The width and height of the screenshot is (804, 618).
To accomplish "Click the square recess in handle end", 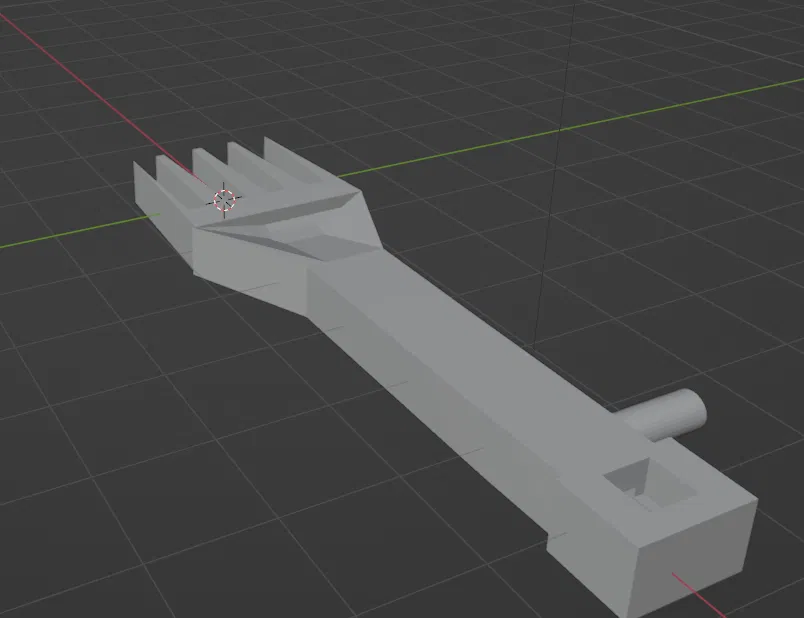I will pyautogui.click(x=651, y=485).
